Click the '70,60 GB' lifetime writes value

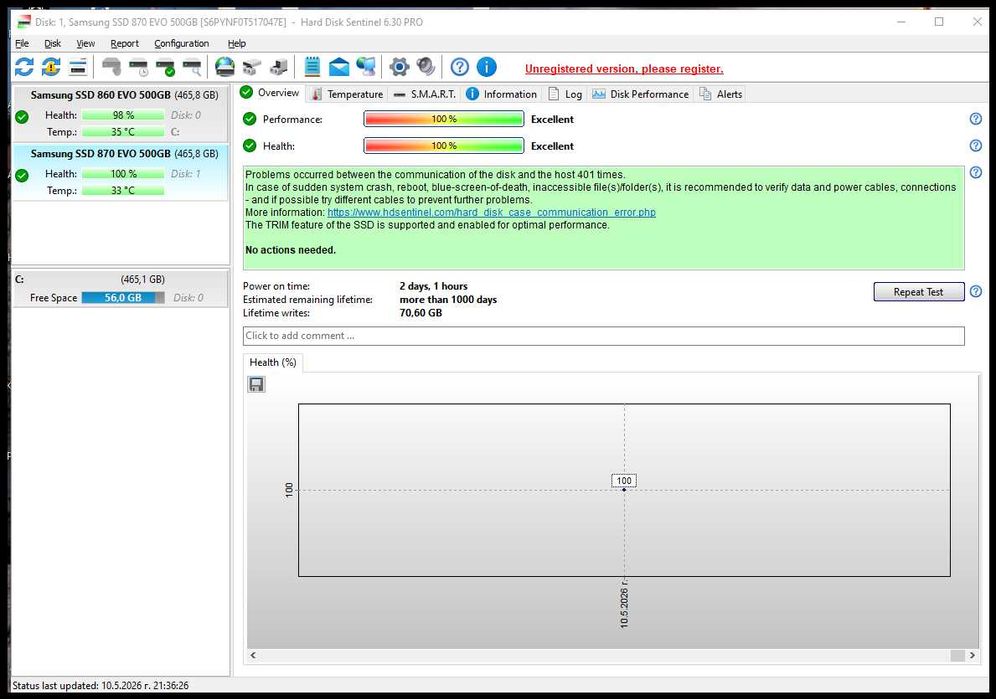click(421, 313)
